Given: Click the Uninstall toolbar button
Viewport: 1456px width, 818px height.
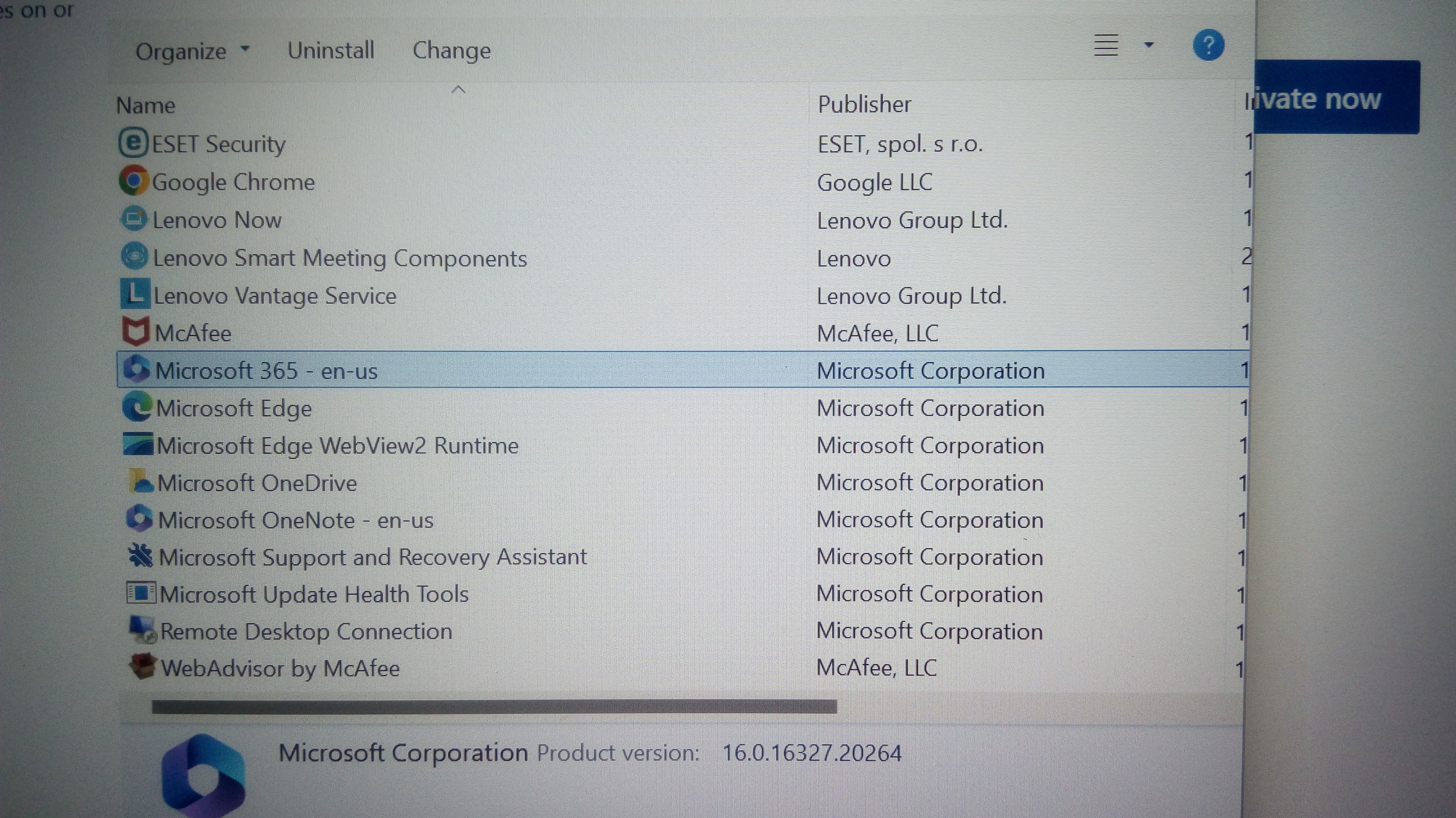Looking at the screenshot, I should [331, 51].
